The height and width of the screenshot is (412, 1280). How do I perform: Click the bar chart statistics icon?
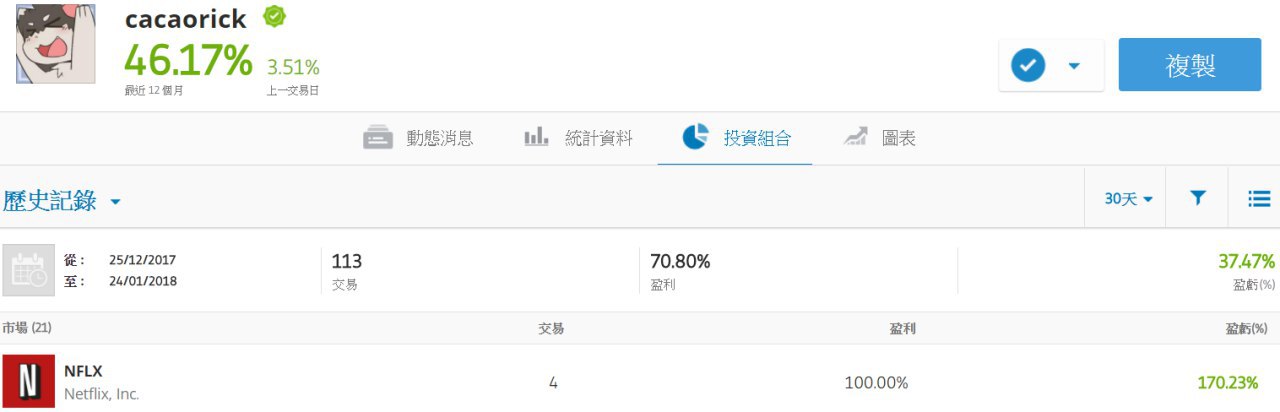pos(536,137)
